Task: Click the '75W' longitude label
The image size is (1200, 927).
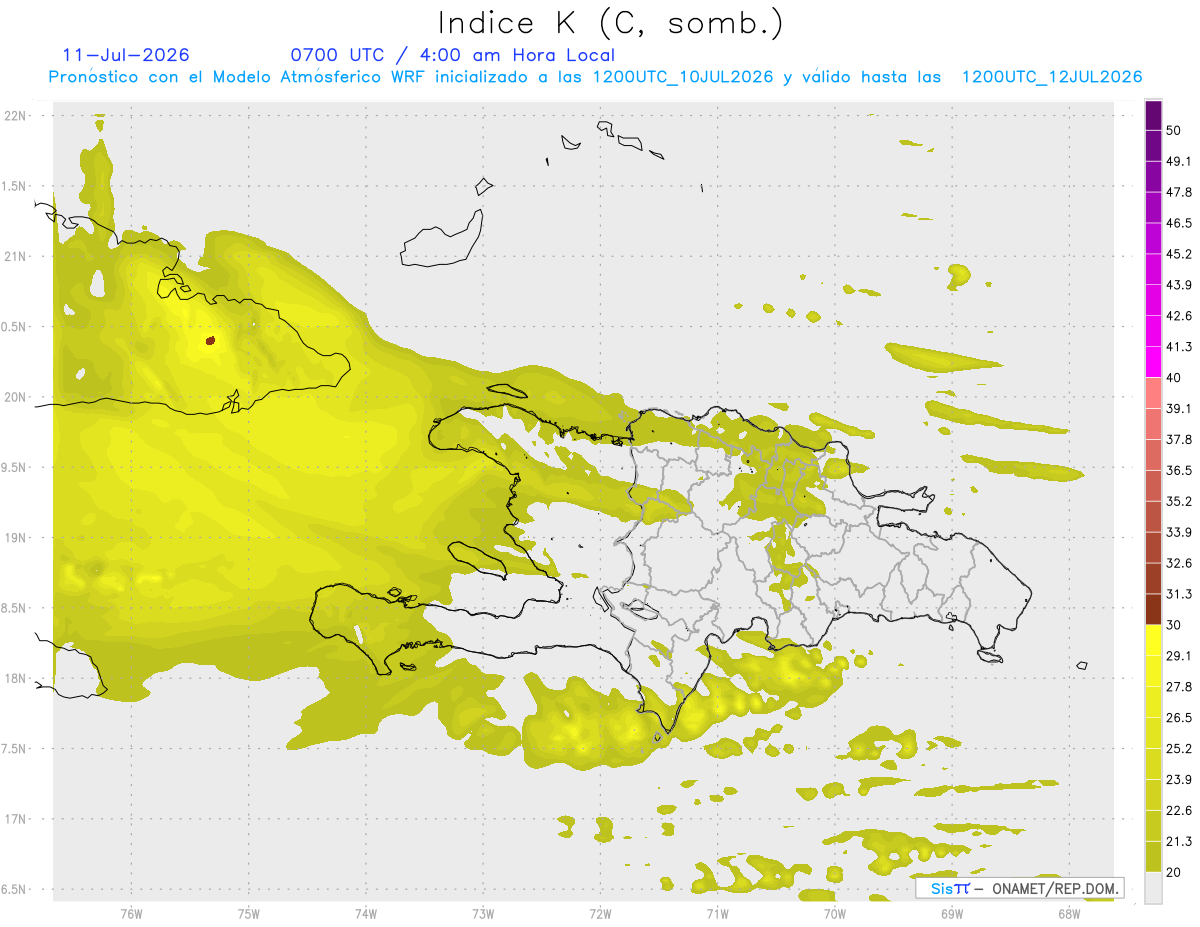Action: coord(248,914)
